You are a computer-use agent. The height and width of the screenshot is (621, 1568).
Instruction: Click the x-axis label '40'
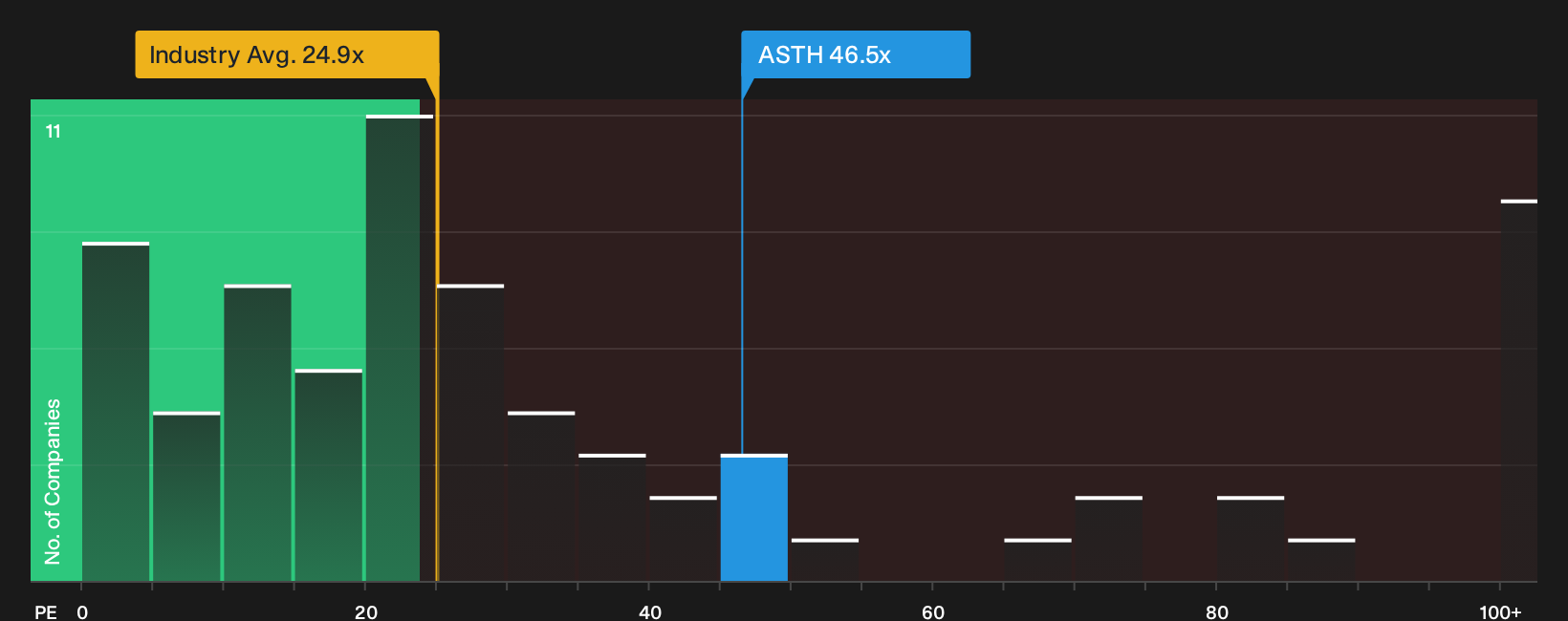650,612
